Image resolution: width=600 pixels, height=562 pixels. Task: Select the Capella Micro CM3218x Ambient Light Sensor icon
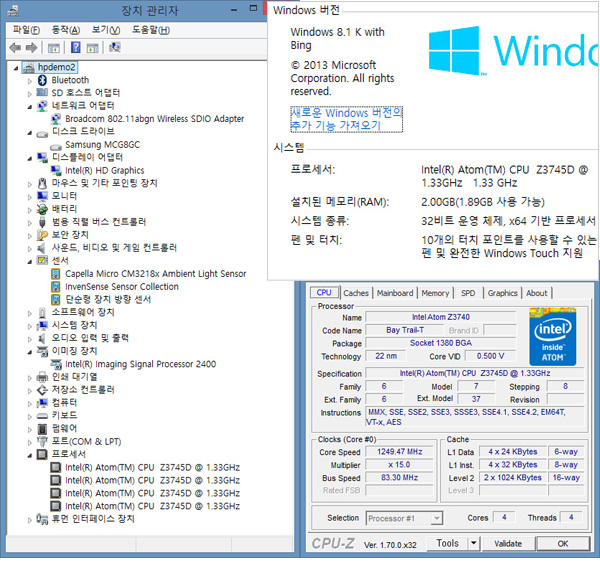point(55,274)
